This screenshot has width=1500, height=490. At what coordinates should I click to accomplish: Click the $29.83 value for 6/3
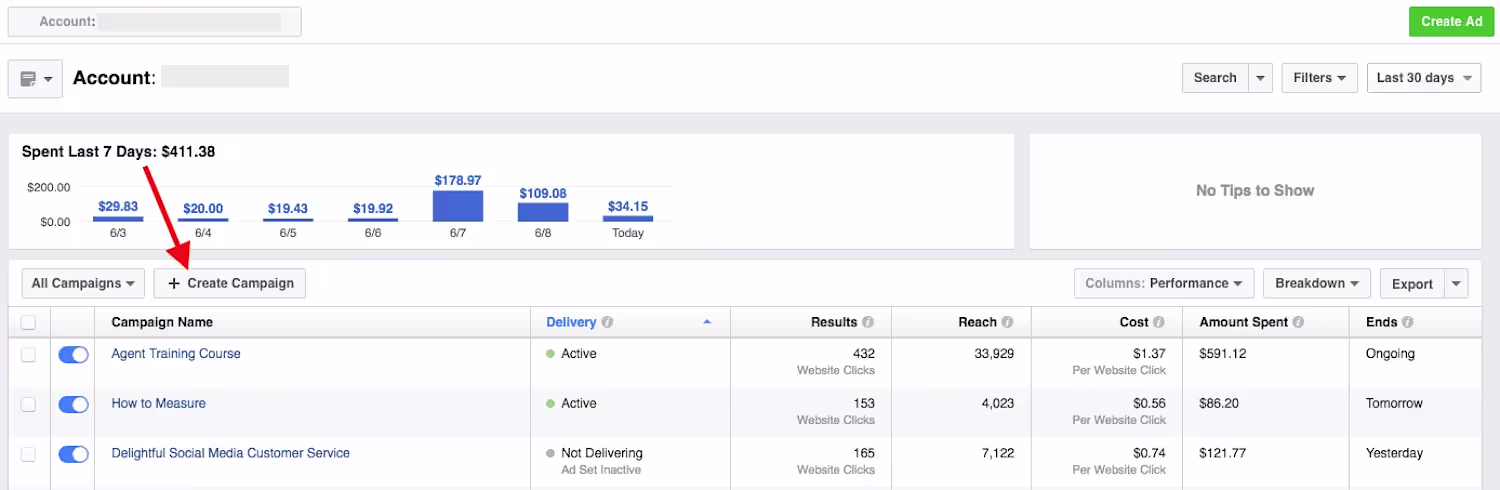point(118,207)
